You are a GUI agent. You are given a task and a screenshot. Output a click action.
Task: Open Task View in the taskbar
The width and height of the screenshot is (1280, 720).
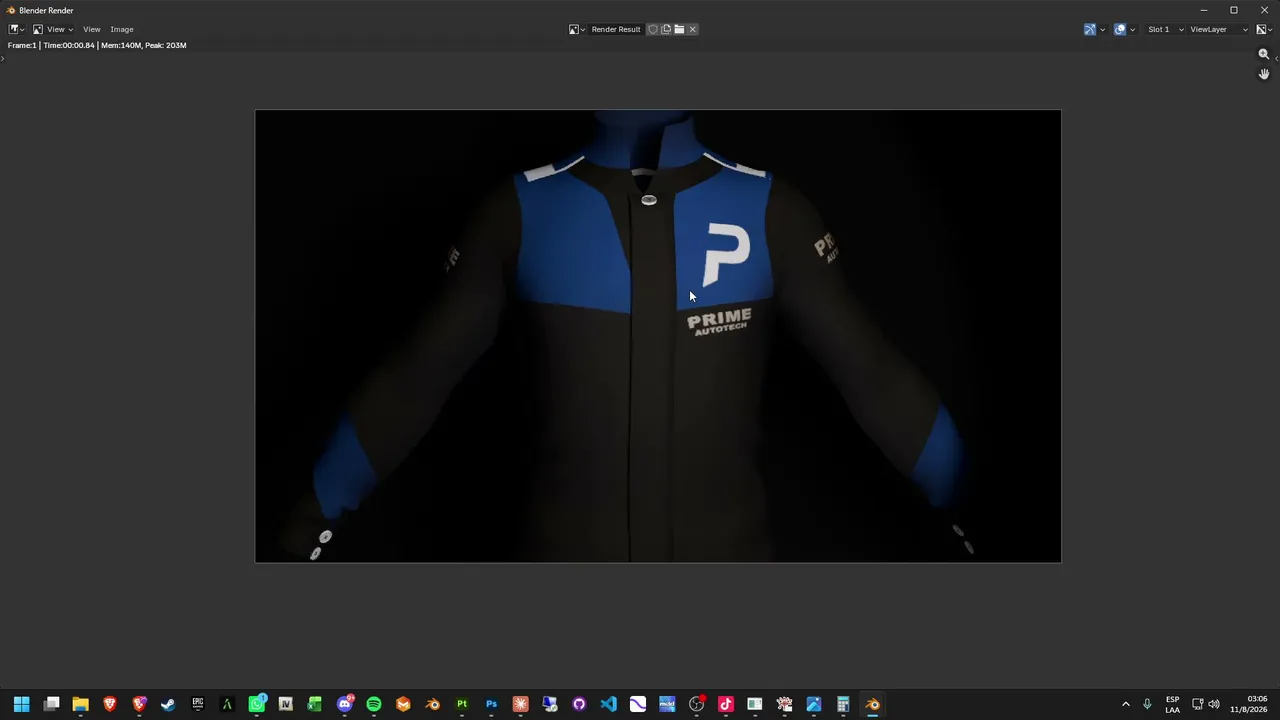pyautogui.click(x=51, y=704)
